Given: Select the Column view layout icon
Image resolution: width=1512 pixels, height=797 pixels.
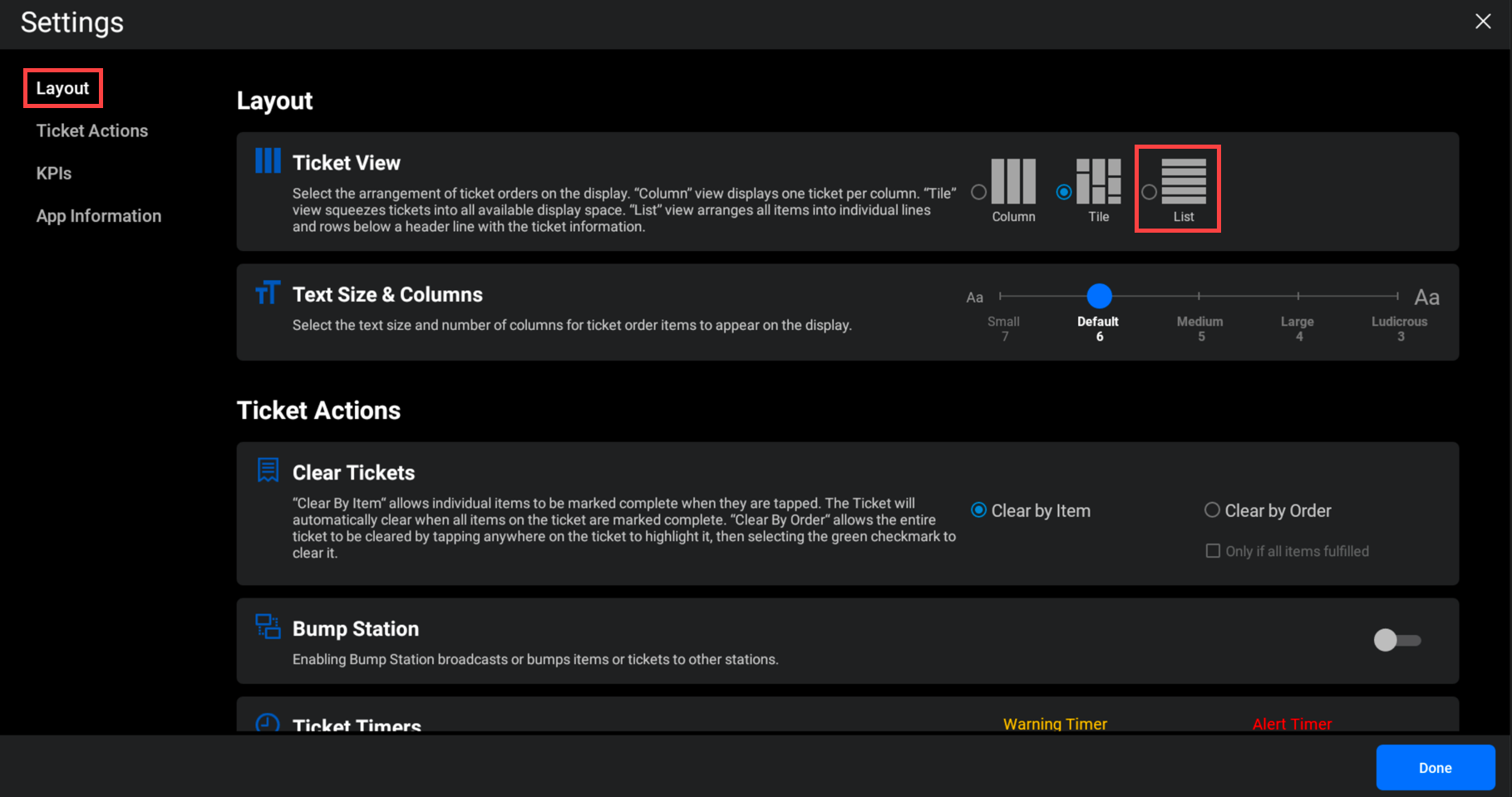Looking at the screenshot, I should (1013, 181).
